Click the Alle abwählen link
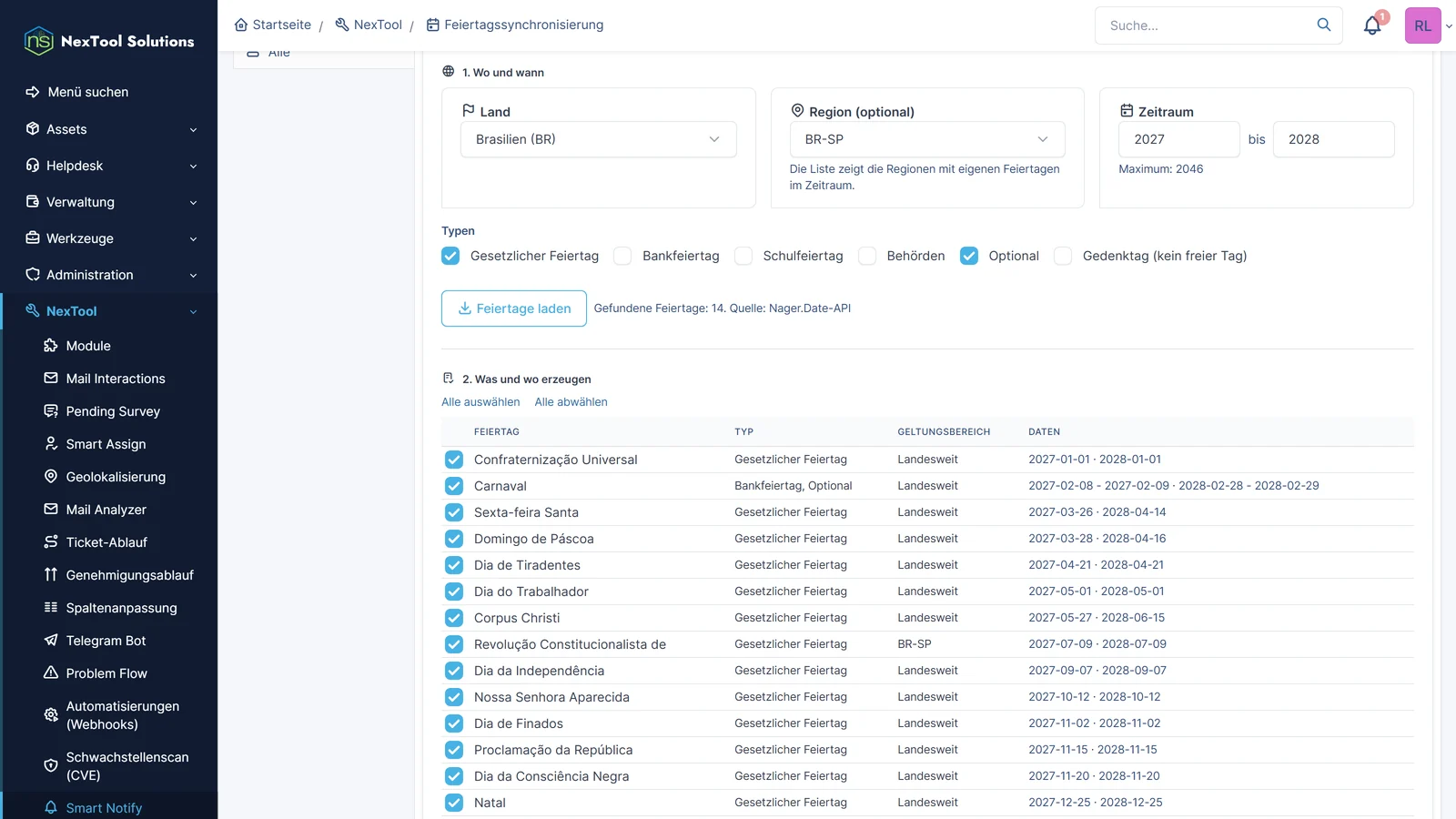1456x819 pixels. click(571, 402)
